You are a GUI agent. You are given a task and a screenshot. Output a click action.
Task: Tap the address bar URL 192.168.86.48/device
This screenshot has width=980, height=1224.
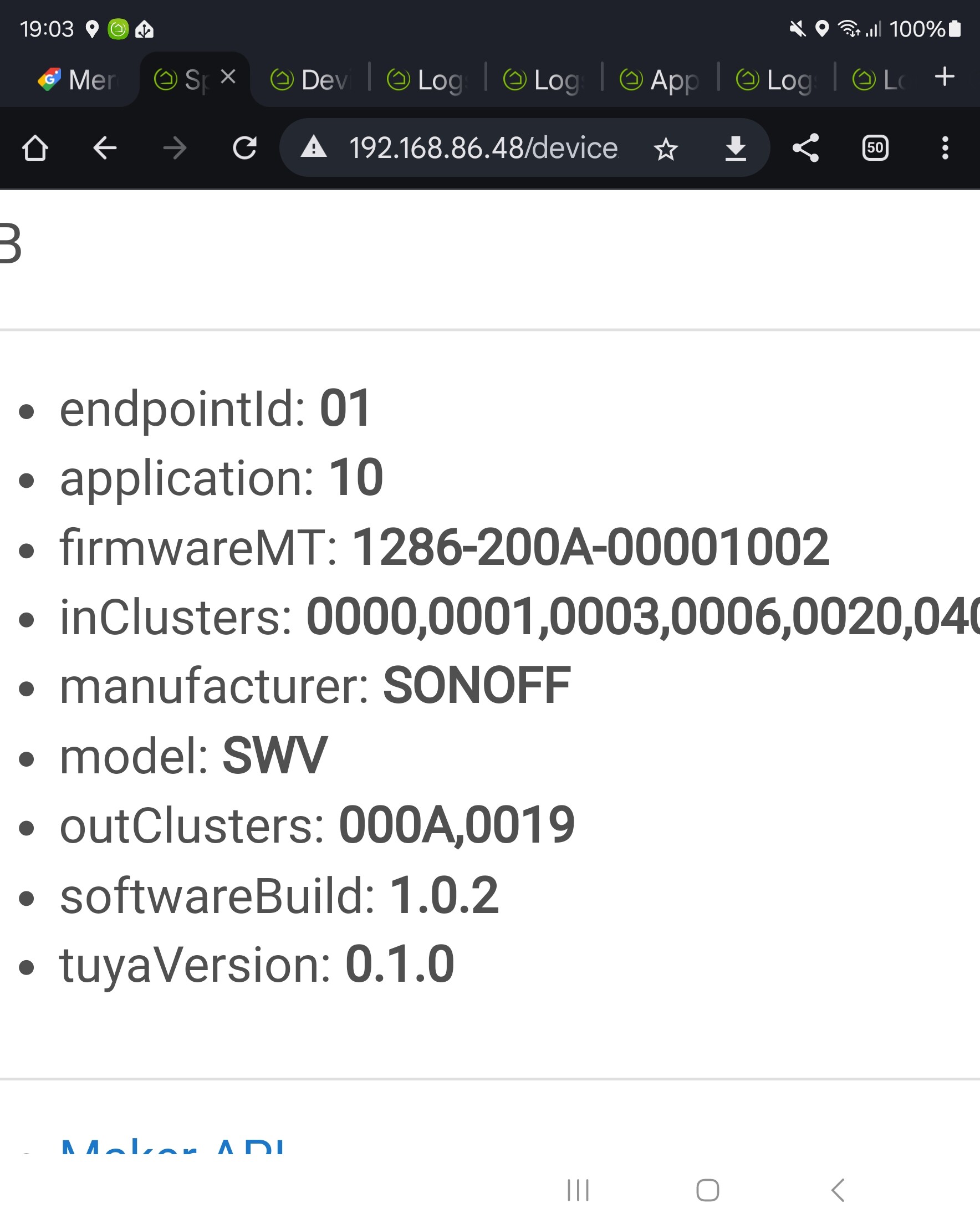pos(483,147)
